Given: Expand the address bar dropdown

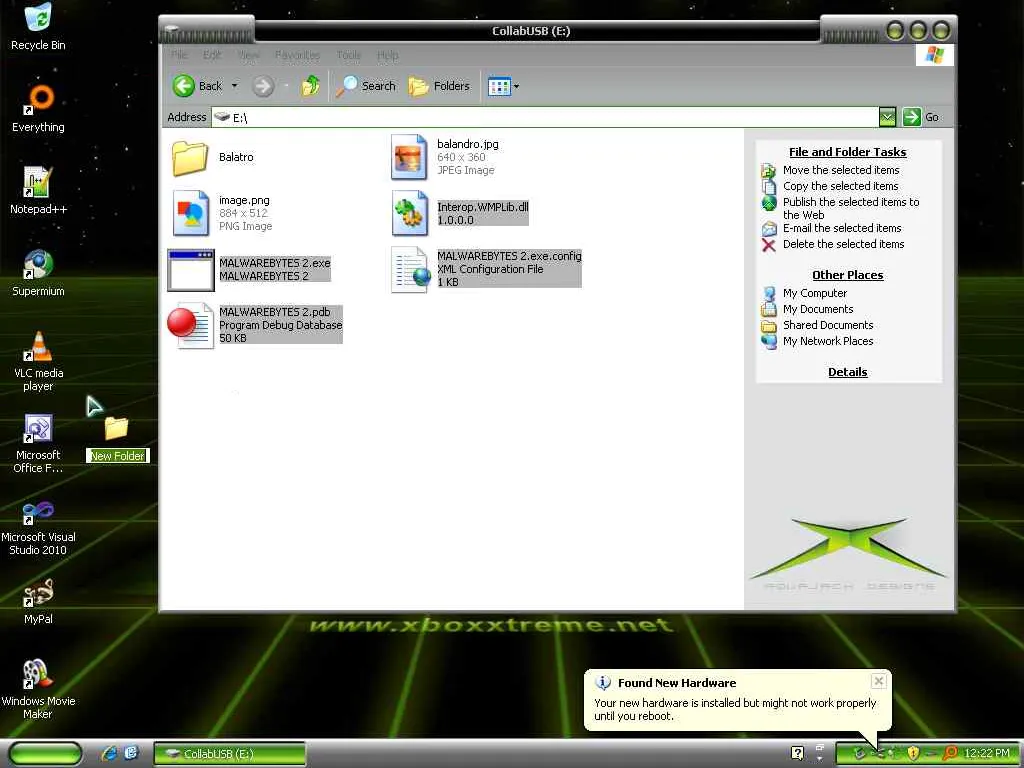Looking at the screenshot, I should (x=887, y=117).
